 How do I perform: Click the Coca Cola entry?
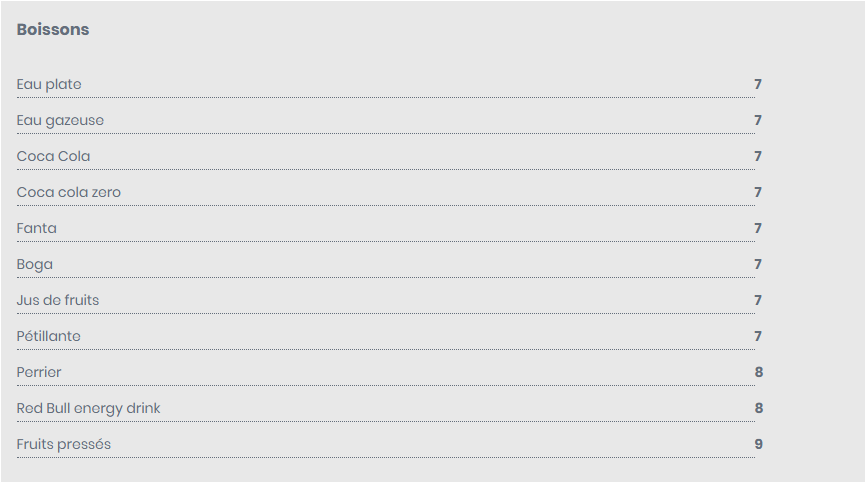[54, 156]
